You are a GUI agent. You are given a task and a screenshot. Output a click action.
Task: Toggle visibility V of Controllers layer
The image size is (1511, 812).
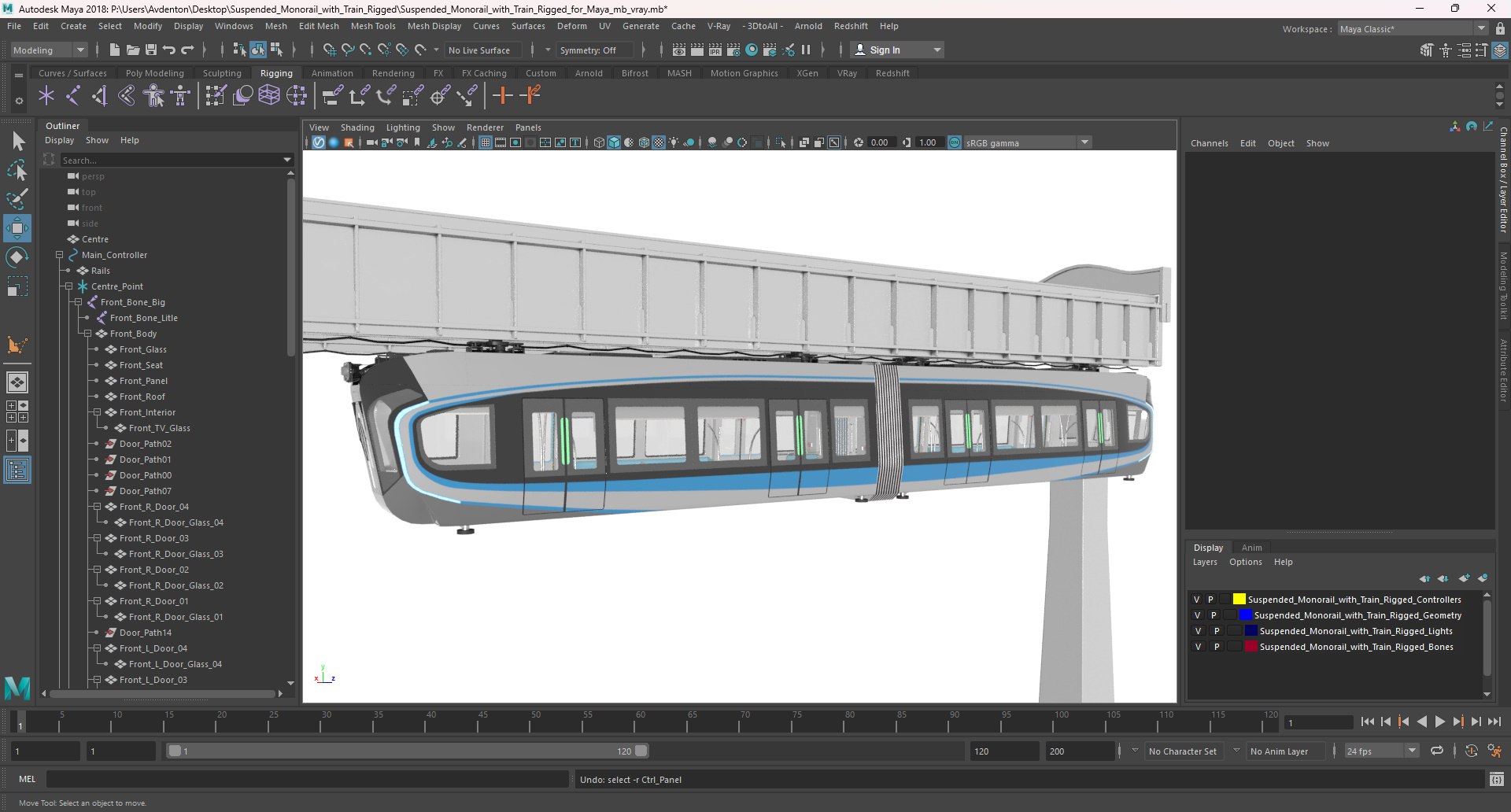1196,600
